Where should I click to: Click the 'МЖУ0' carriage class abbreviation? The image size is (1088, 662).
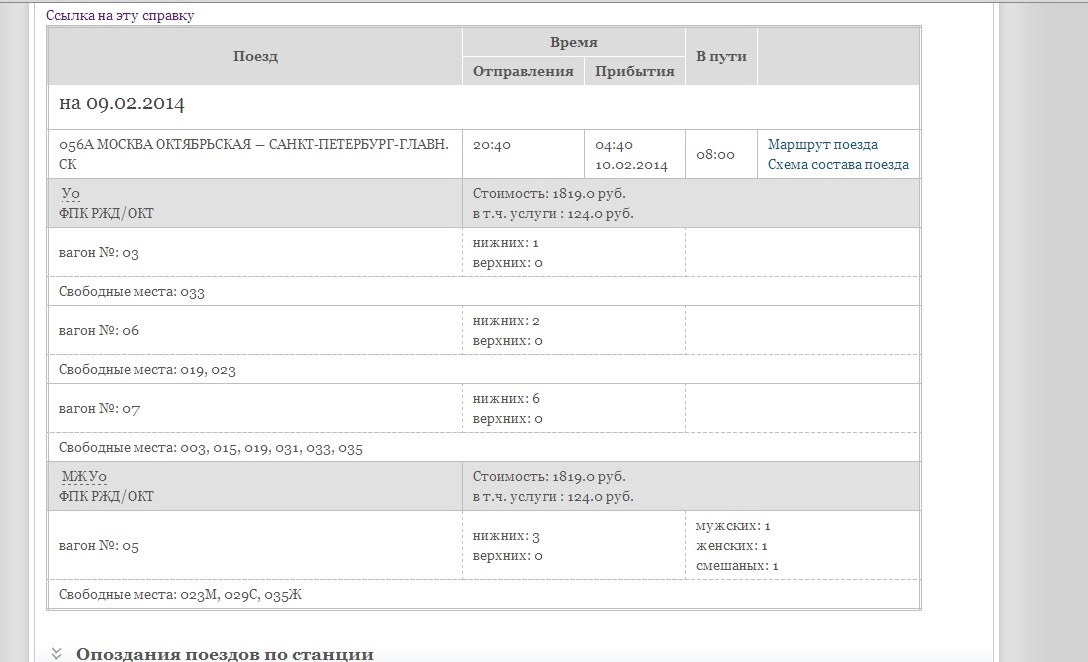point(84,477)
